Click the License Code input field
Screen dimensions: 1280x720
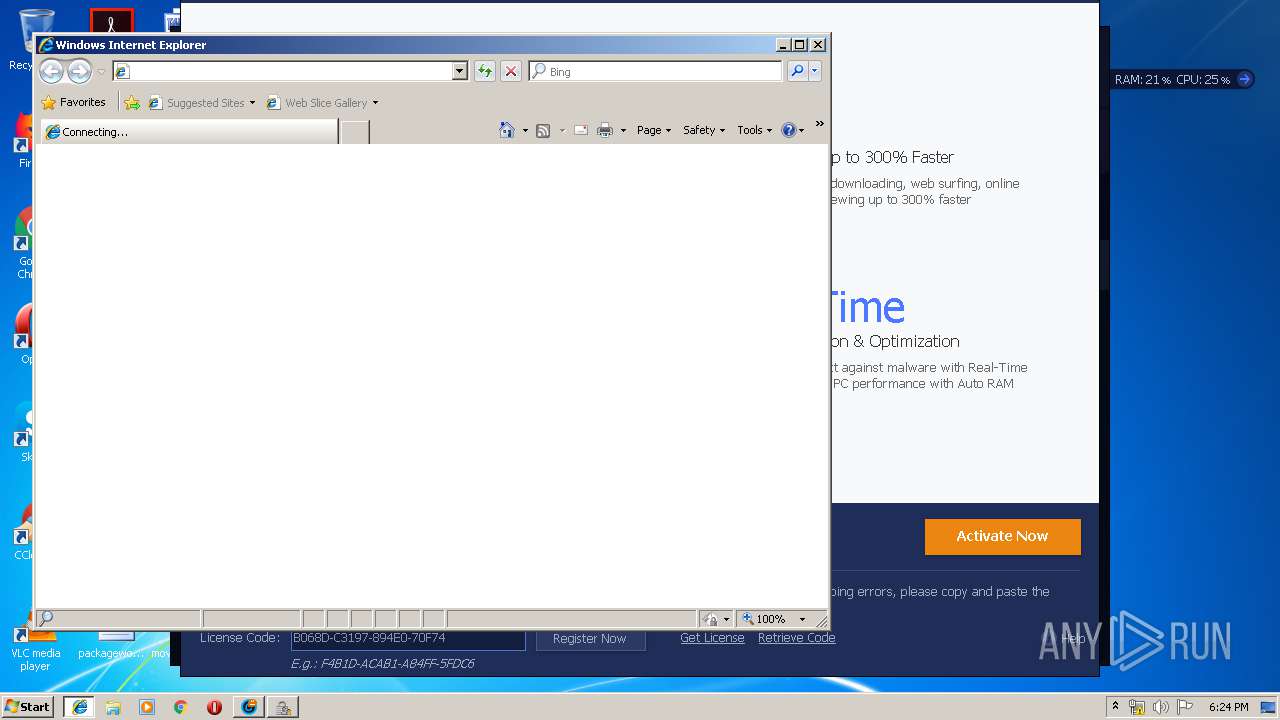[x=408, y=638]
